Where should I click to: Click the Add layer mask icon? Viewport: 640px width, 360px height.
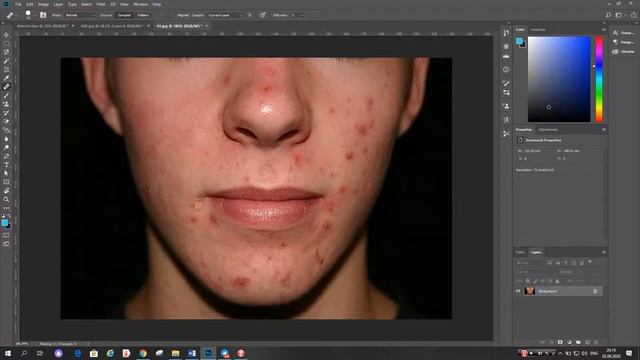click(560, 342)
